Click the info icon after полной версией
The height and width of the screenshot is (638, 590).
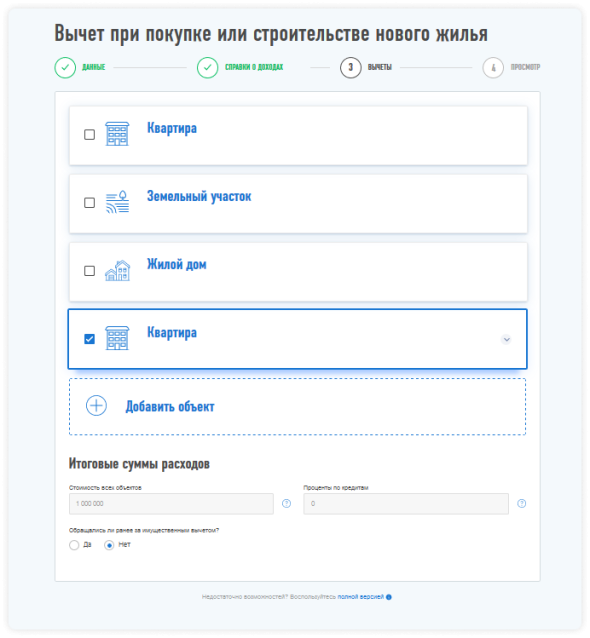(x=389, y=597)
